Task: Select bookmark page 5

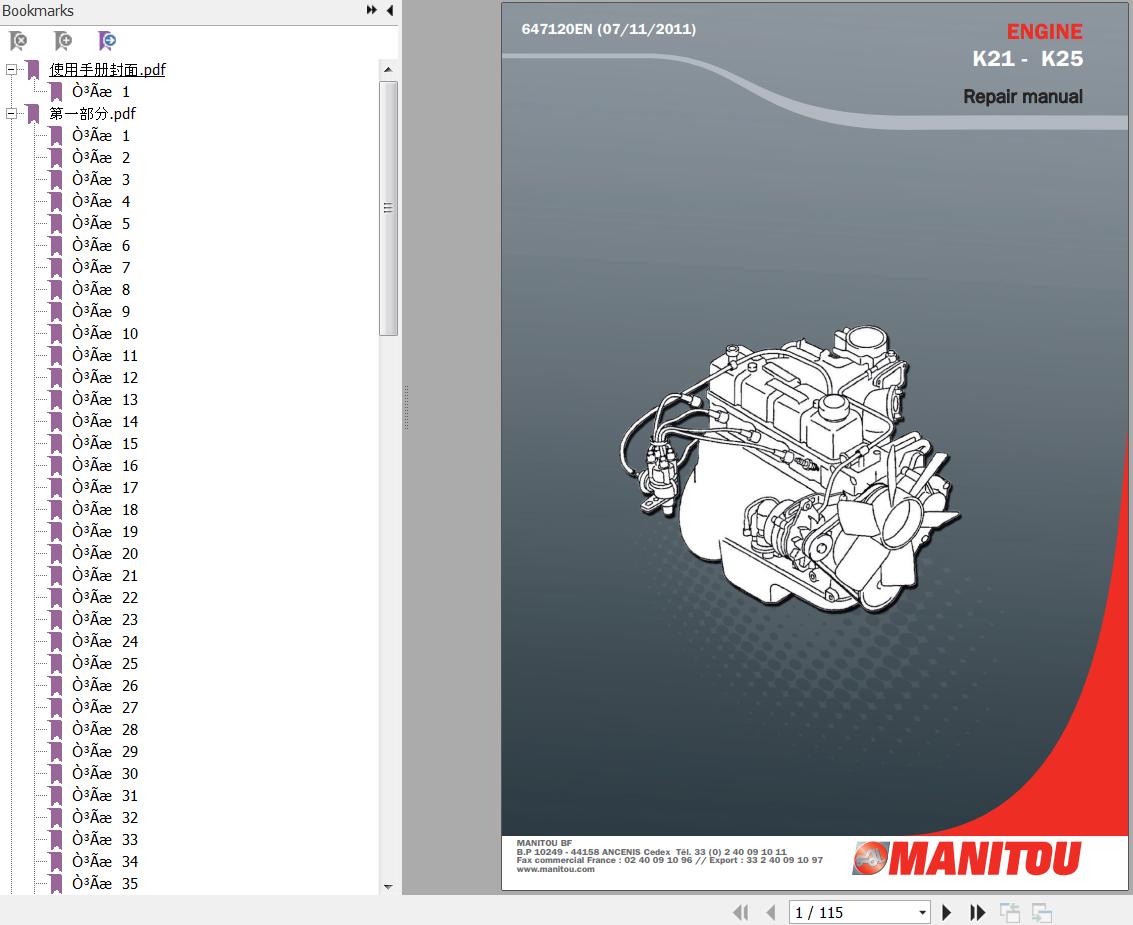Action: 101,223
